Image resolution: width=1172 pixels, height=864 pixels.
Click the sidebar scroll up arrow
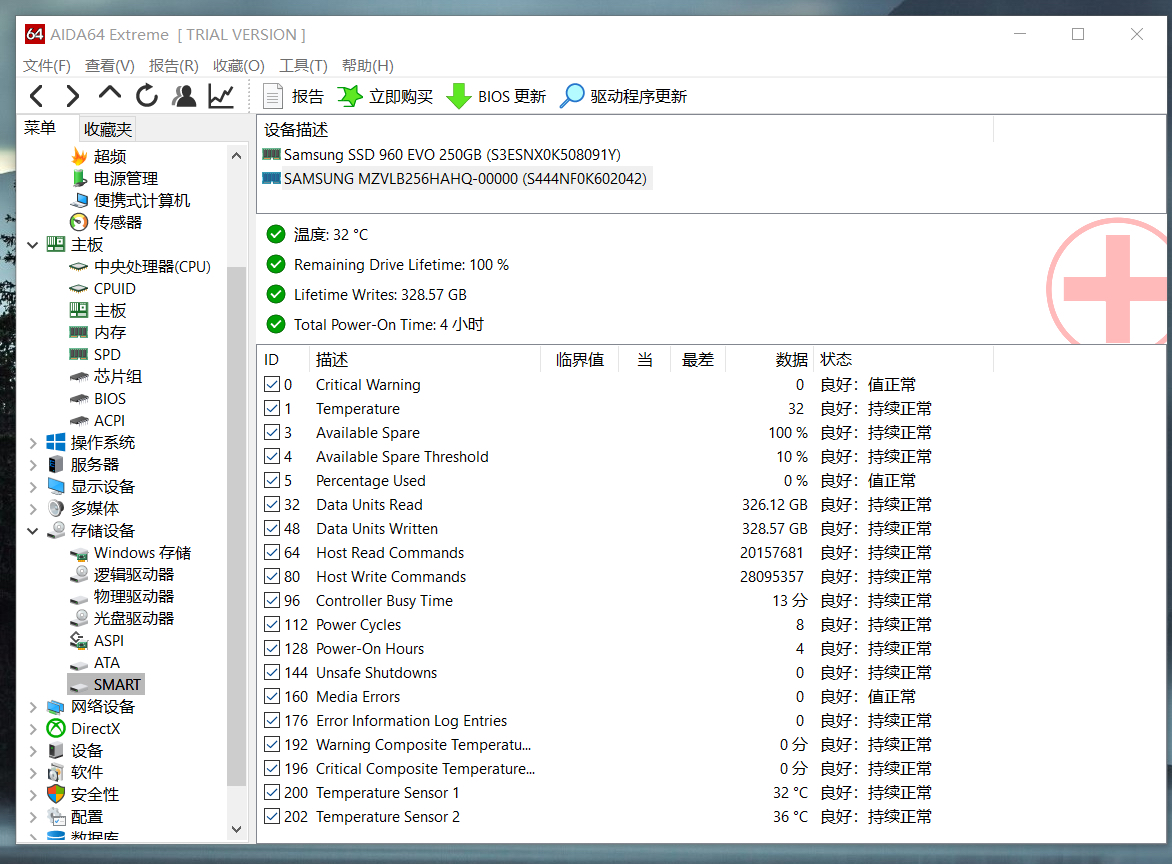(x=236, y=155)
